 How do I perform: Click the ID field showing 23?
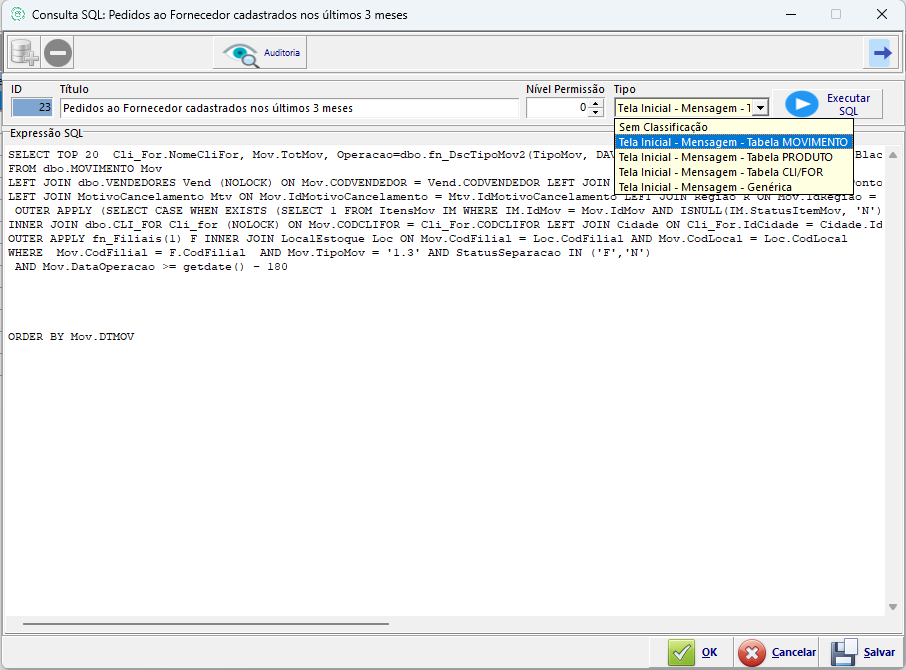[32, 108]
